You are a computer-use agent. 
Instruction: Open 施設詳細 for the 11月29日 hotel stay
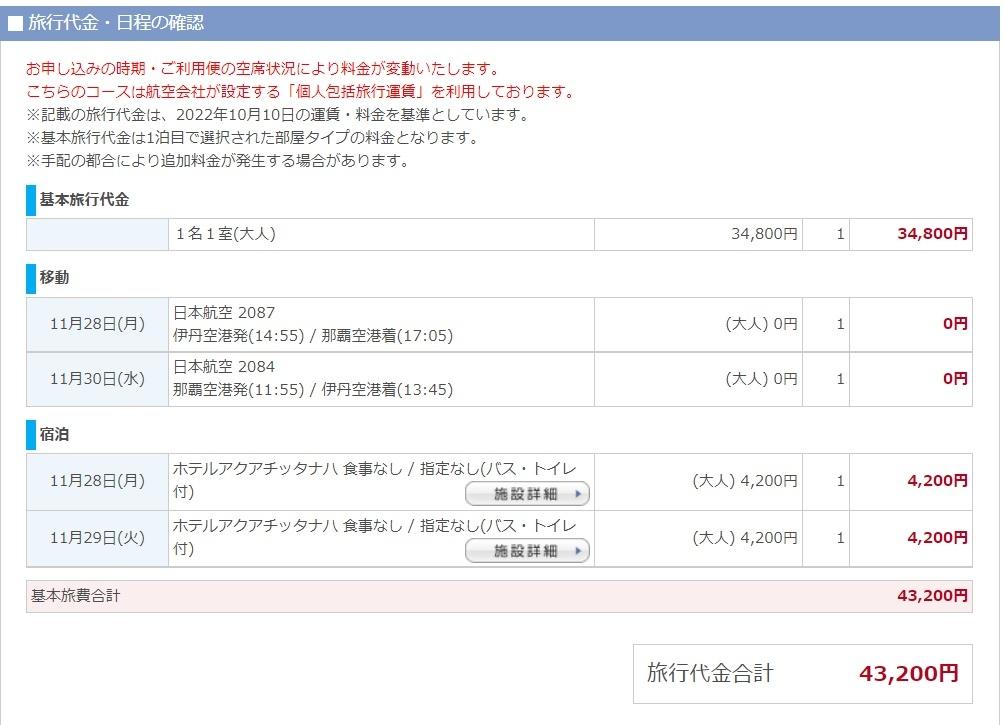(x=527, y=551)
